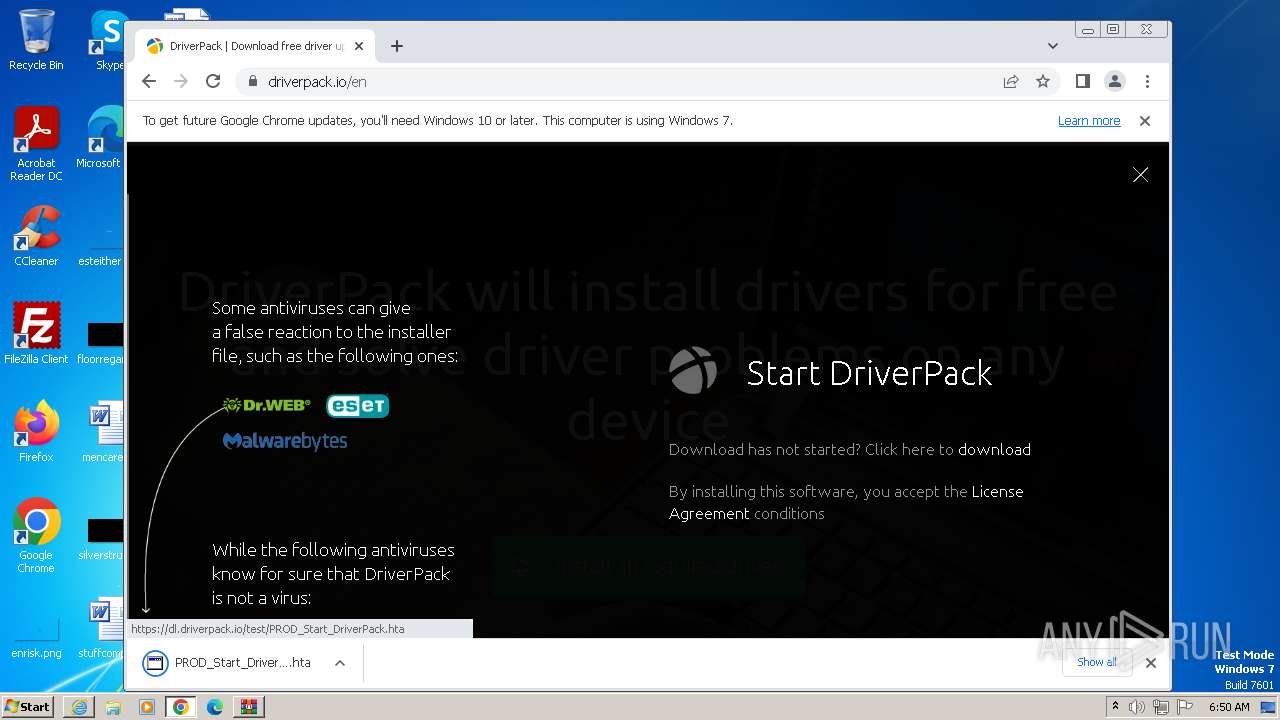Click the Windows Start button
Screen dimensions: 1280x720
[x=28, y=706]
